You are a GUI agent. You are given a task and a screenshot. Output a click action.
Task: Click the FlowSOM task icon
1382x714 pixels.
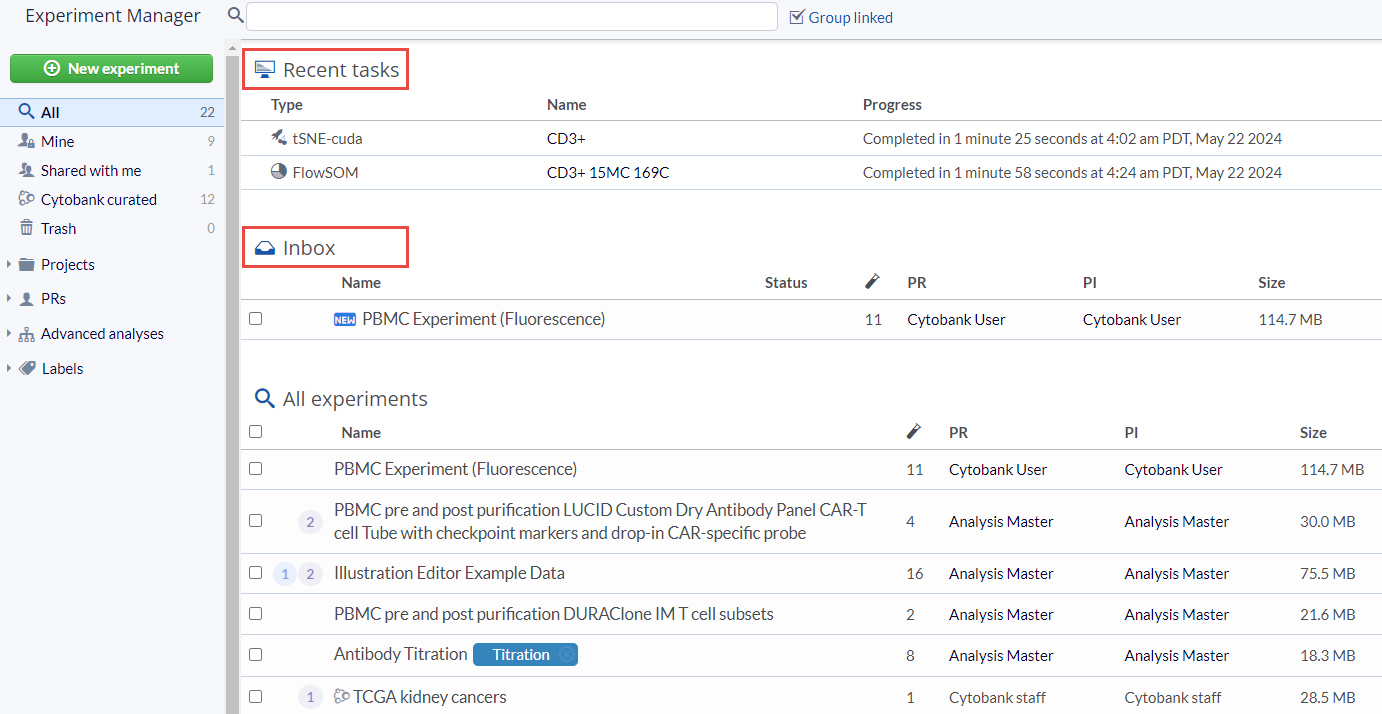[x=279, y=172]
